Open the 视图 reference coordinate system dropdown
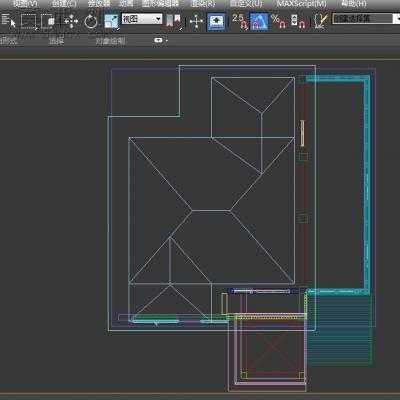This screenshot has width=400, height=400. pos(142,19)
